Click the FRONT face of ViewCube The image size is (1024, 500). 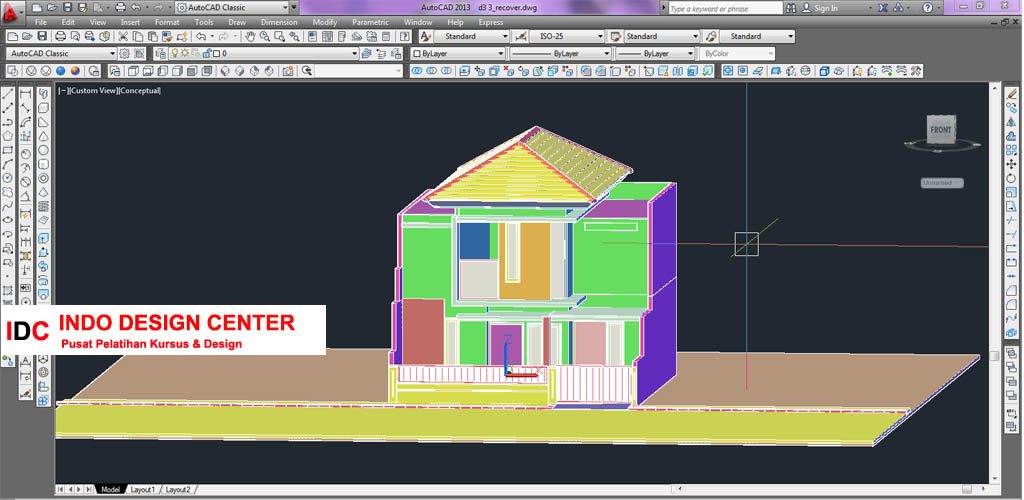coord(941,129)
